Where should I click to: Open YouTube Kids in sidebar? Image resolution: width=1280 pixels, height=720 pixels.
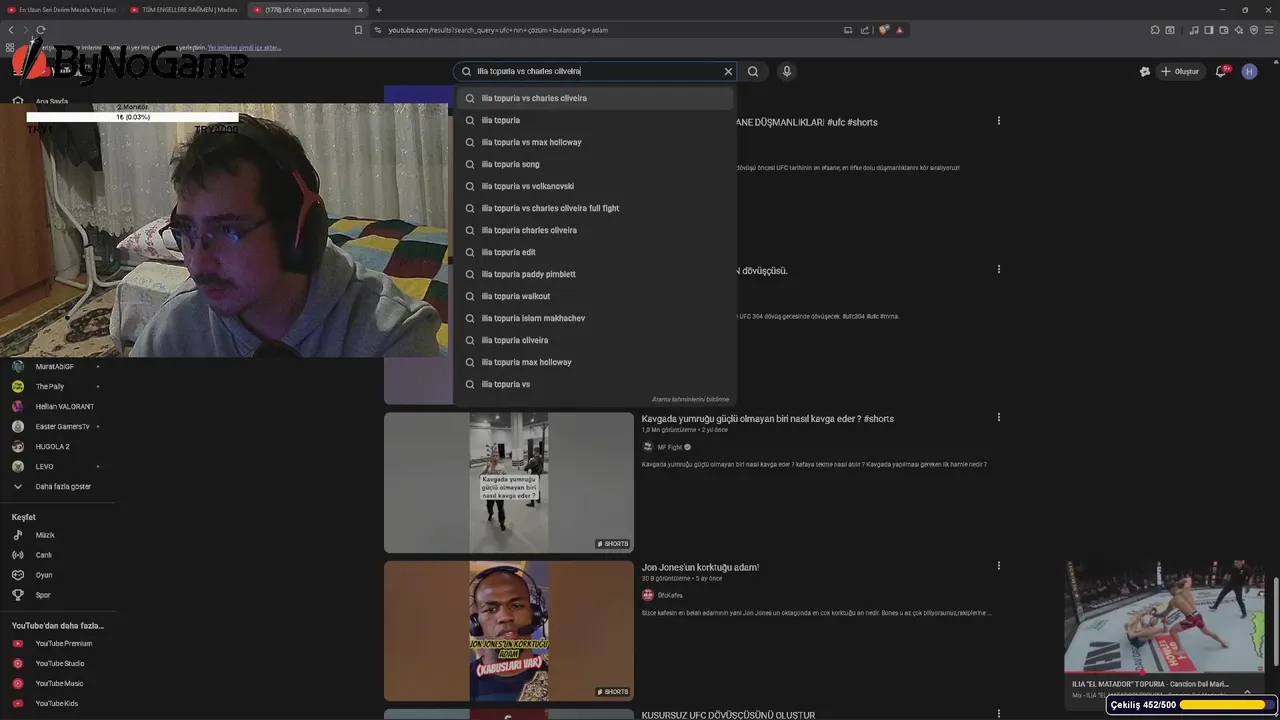pos(55,704)
